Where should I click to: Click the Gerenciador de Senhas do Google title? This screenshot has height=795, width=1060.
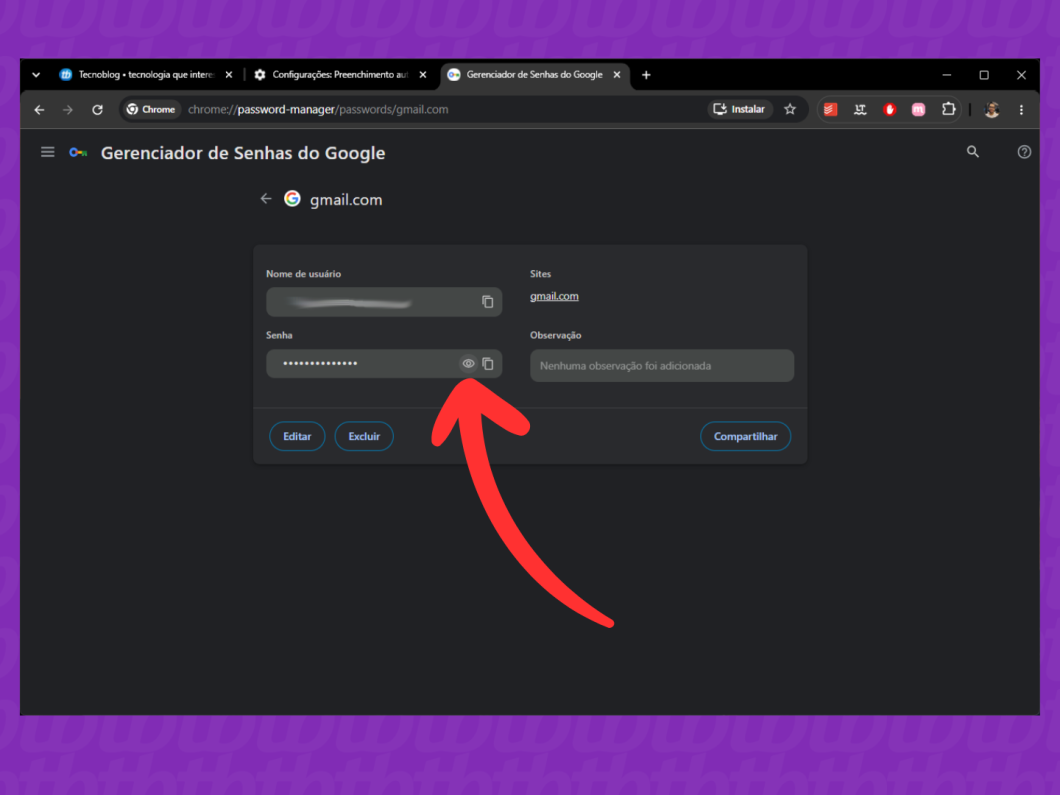(243, 153)
